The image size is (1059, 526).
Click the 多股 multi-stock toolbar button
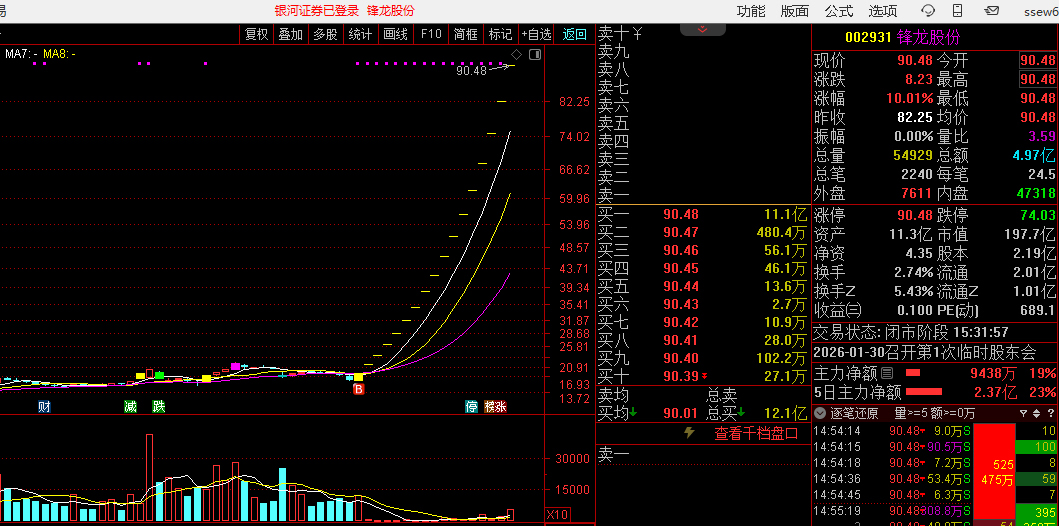(325, 34)
